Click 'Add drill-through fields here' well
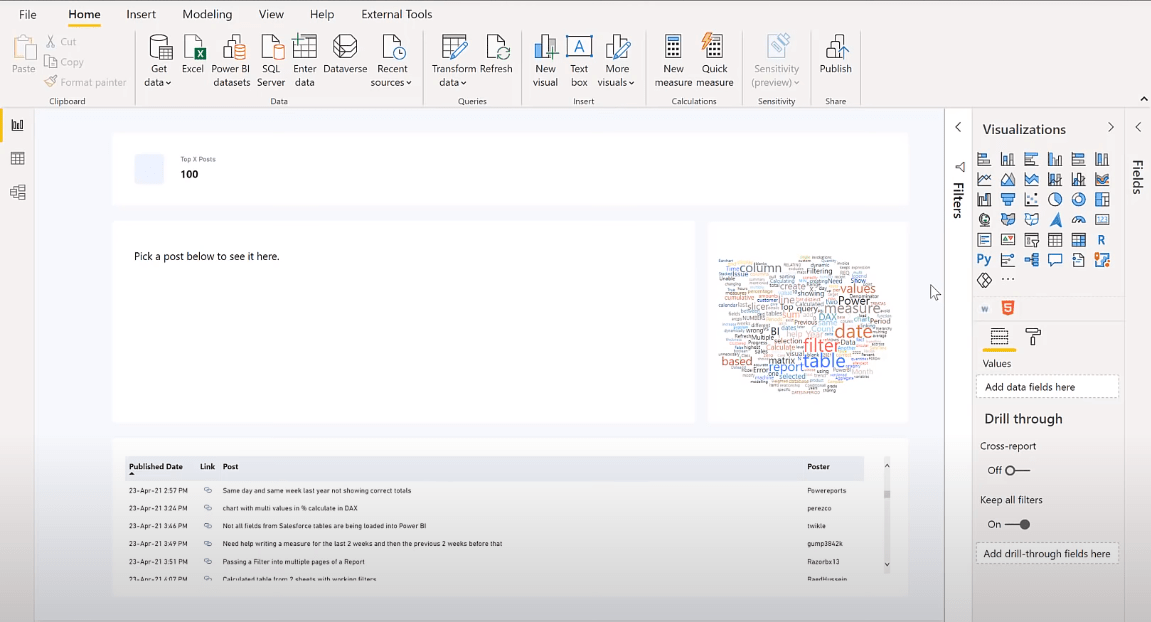The image size is (1151, 622). 1047,554
